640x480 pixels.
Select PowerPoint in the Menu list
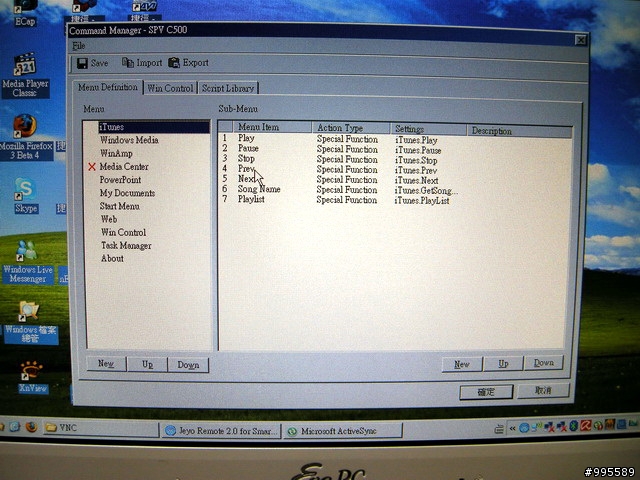[x=120, y=180]
